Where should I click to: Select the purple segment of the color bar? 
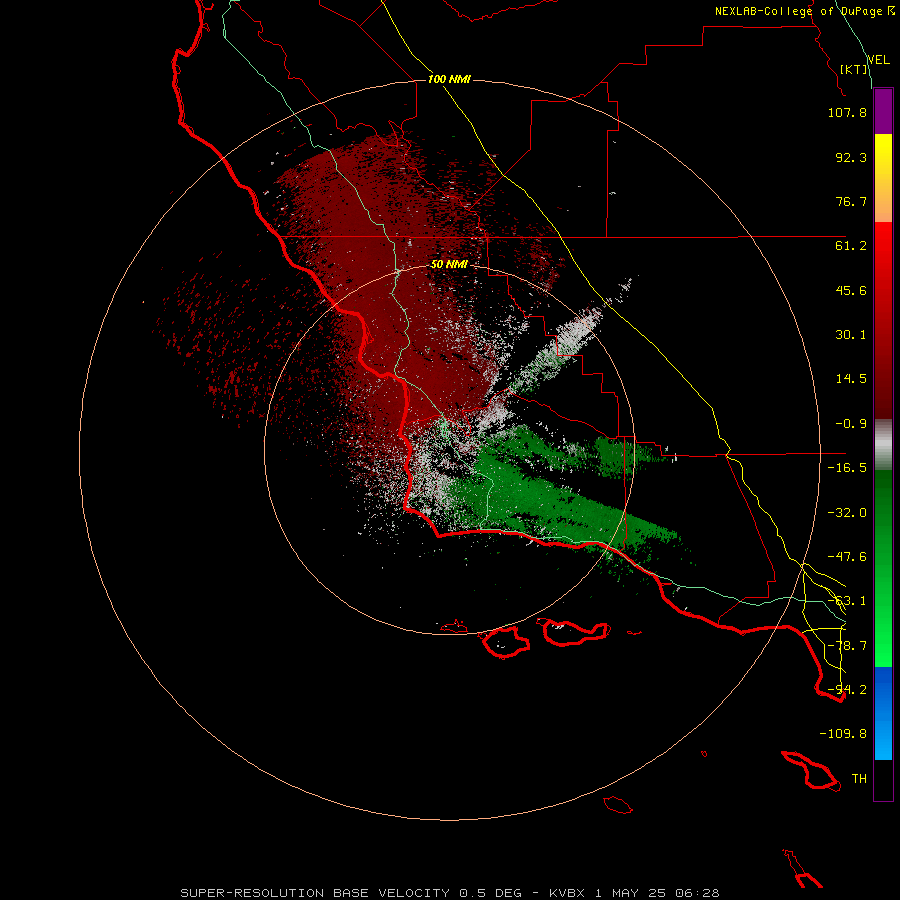[883, 112]
